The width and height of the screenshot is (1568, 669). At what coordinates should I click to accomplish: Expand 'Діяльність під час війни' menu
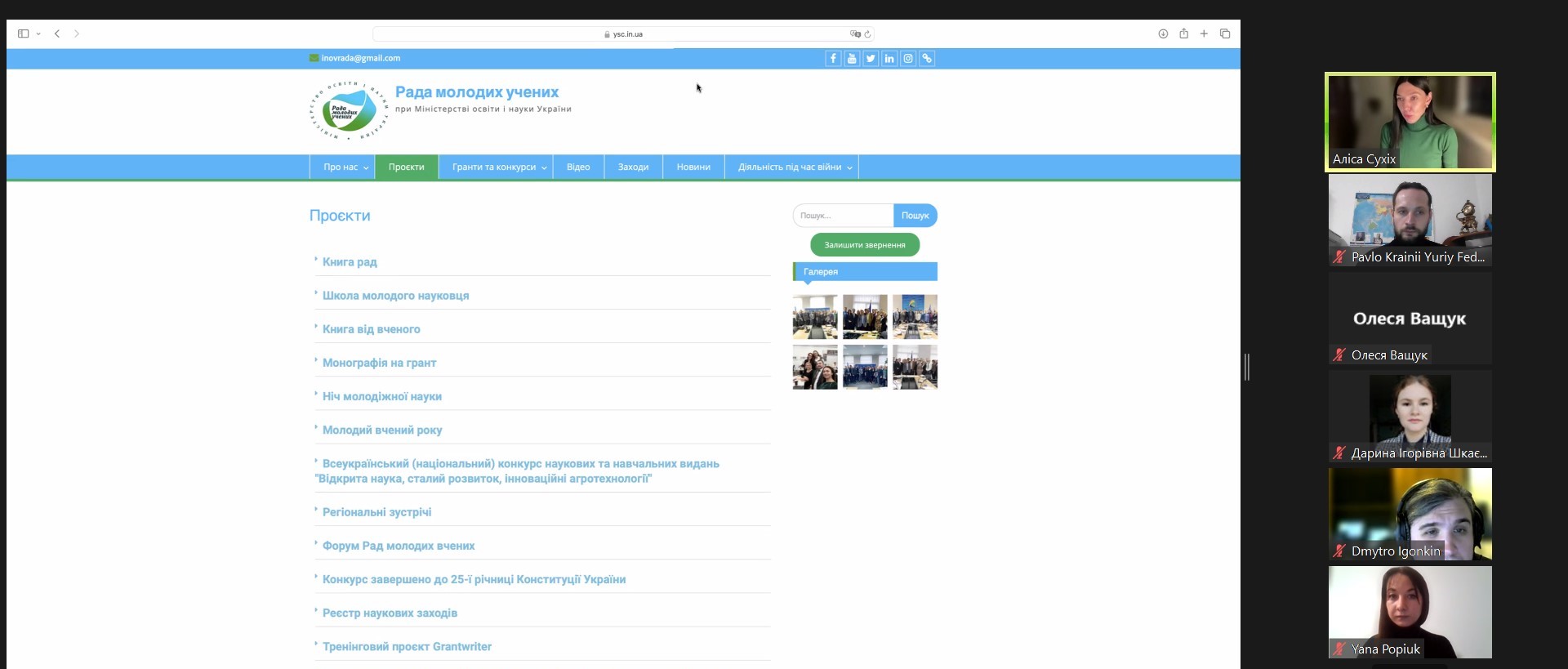pyautogui.click(x=795, y=167)
